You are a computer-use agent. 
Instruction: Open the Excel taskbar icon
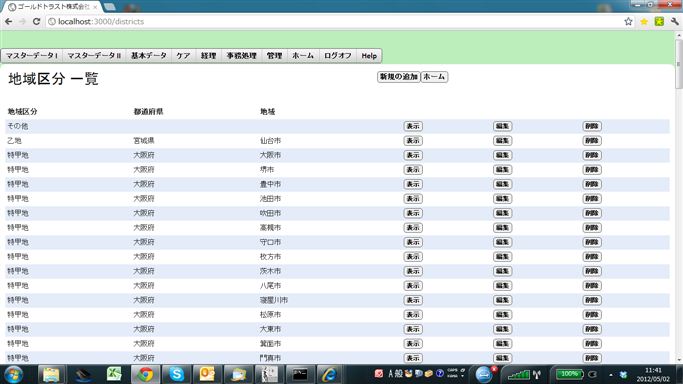114,374
